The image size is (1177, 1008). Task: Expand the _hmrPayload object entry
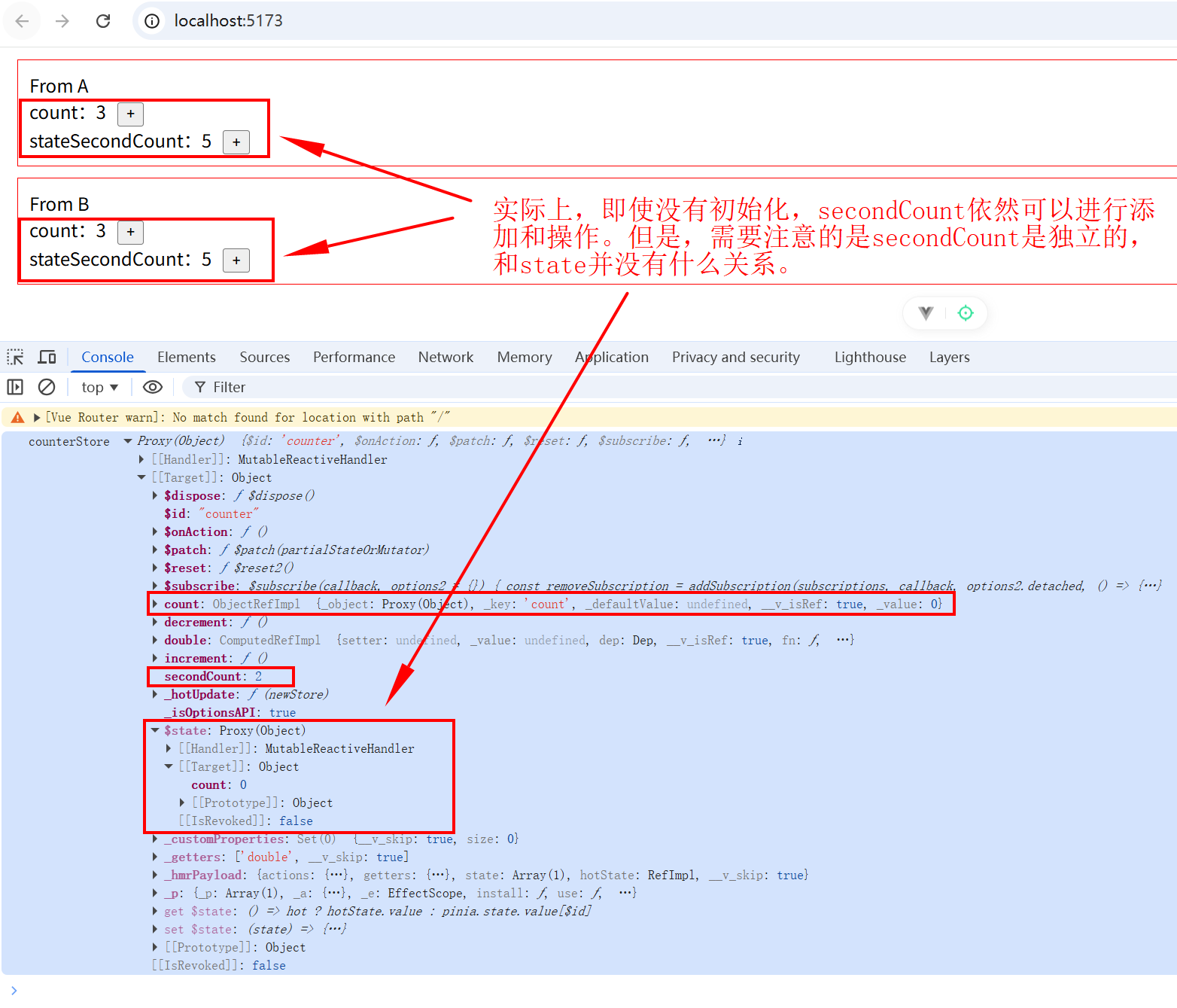[155, 875]
